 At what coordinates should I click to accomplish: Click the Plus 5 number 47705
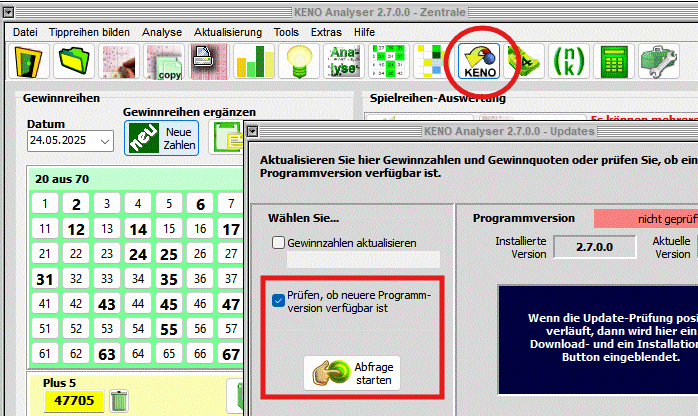pos(74,400)
